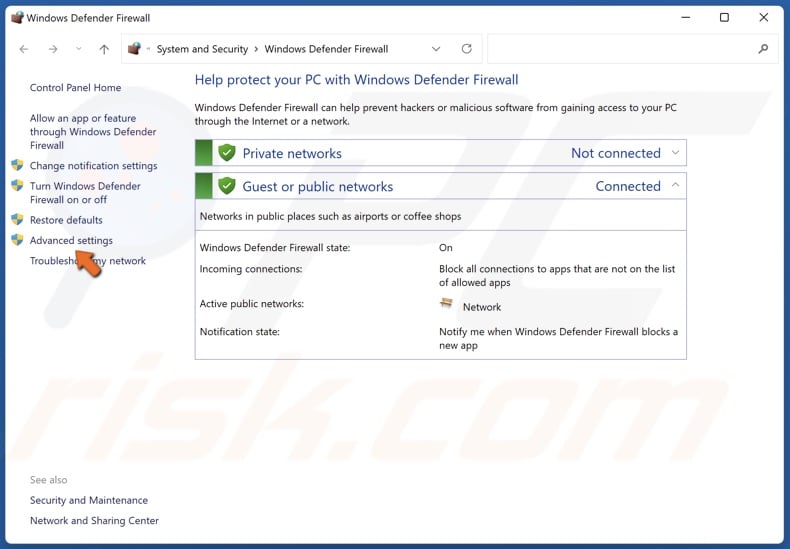Open Advanced settings
The image size is (790, 549).
coord(71,240)
